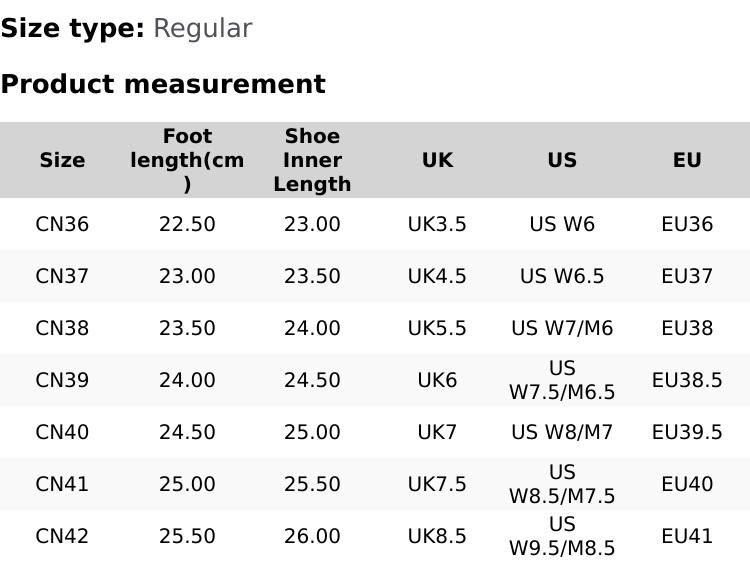Image resolution: width=750 pixels, height=562 pixels.
Task: Click the US W8/M7 cell
Action: pos(562,432)
